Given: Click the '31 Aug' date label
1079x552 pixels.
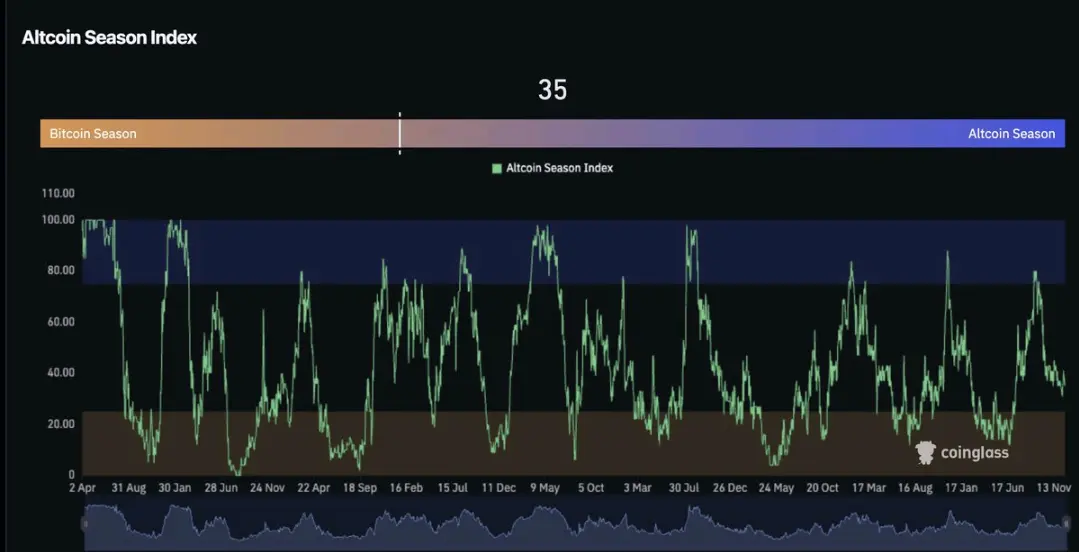Looking at the screenshot, I should click(x=129, y=488).
